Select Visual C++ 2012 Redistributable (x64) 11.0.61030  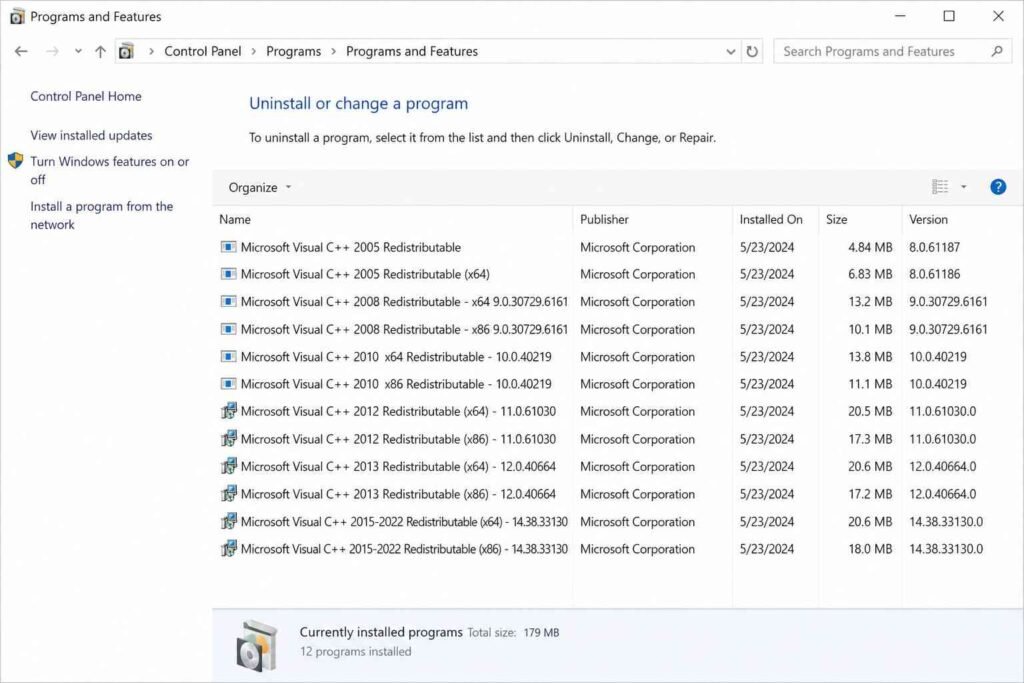coord(398,411)
